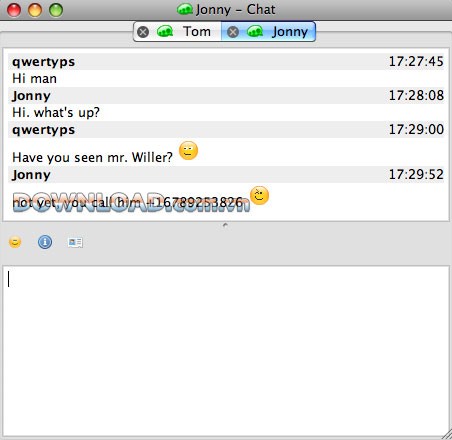Switch to the Tom chat tab
The image size is (452, 440).
pyautogui.click(x=178, y=32)
